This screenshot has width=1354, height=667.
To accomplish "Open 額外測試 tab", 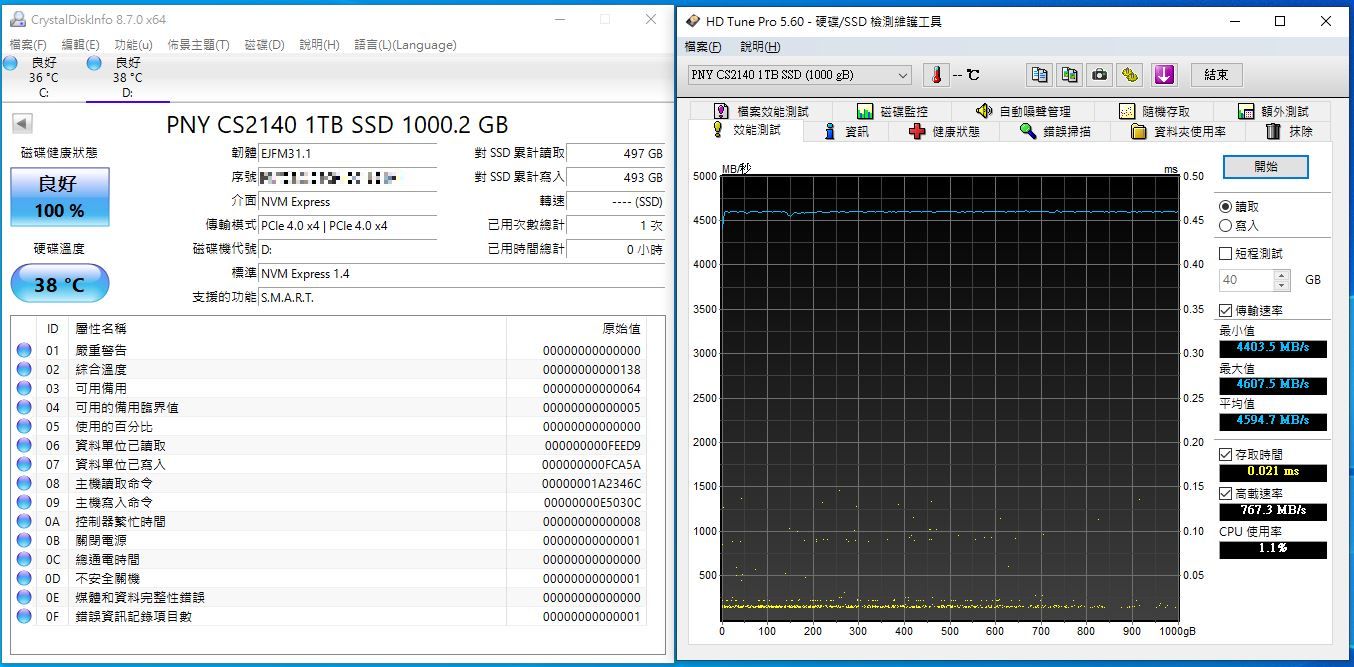I will 1273,111.
